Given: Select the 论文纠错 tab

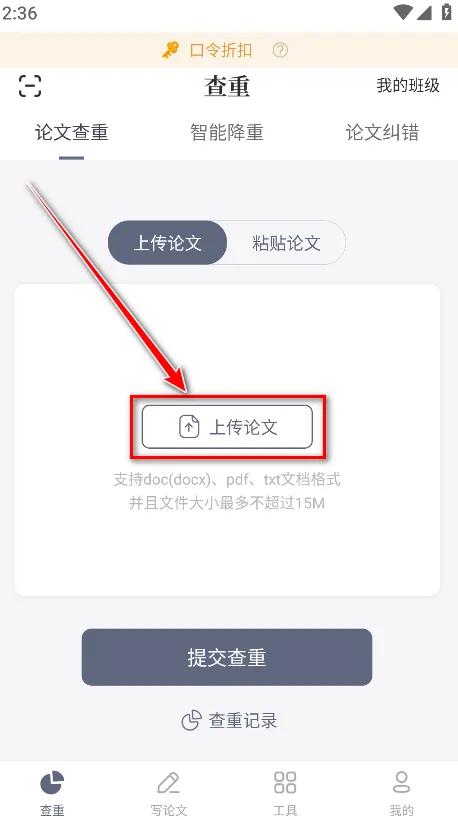Looking at the screenshot, I should click(382, 132).
